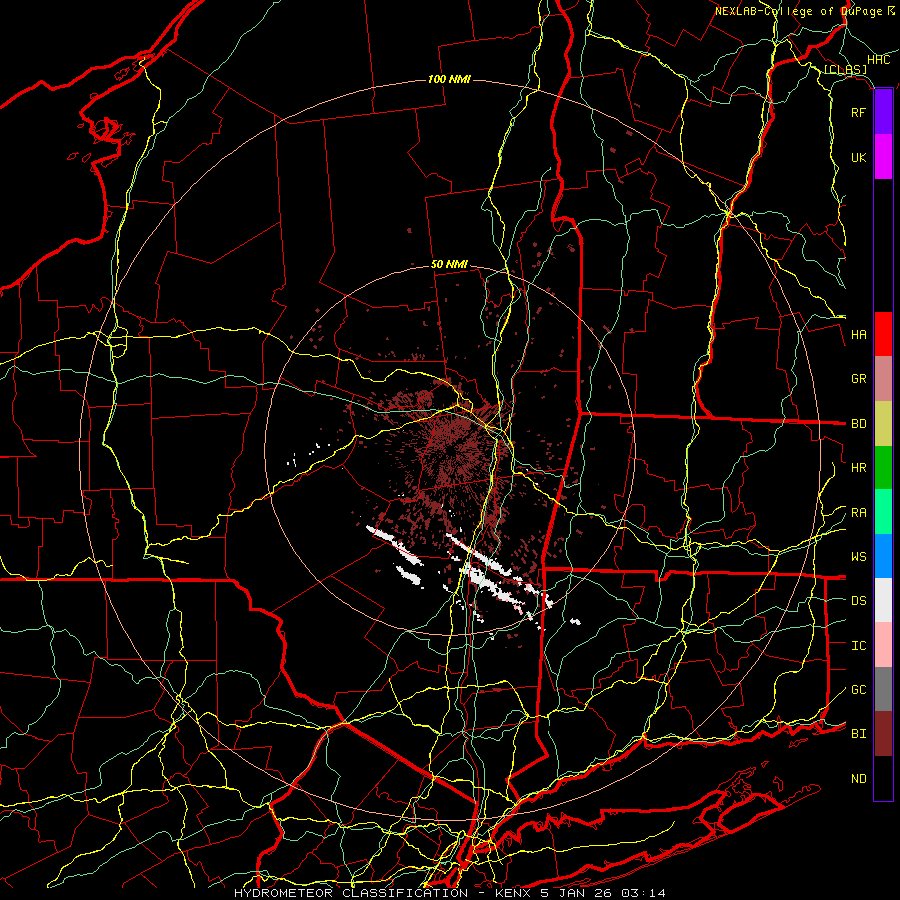Viewport: 900px width, 900px height.
Task: Pick the mint green RA legend swatch
Action: click(883, 512)
